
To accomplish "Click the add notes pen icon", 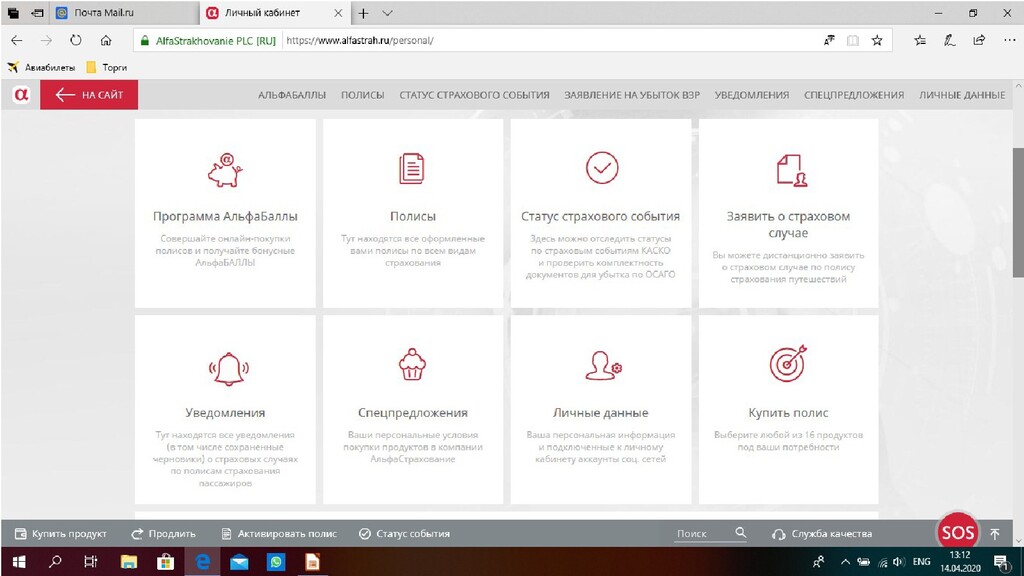I will pos(950,40).
